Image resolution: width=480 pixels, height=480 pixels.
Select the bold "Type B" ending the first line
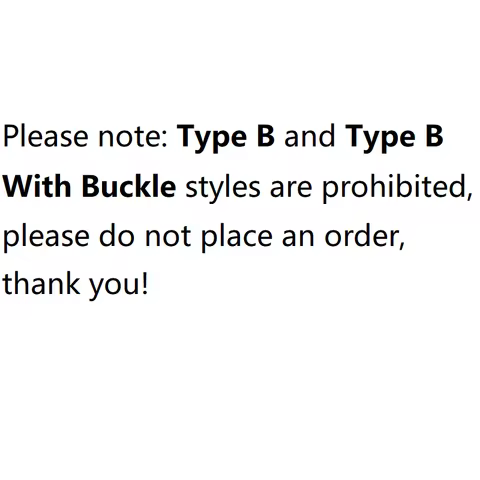point(394,137)
